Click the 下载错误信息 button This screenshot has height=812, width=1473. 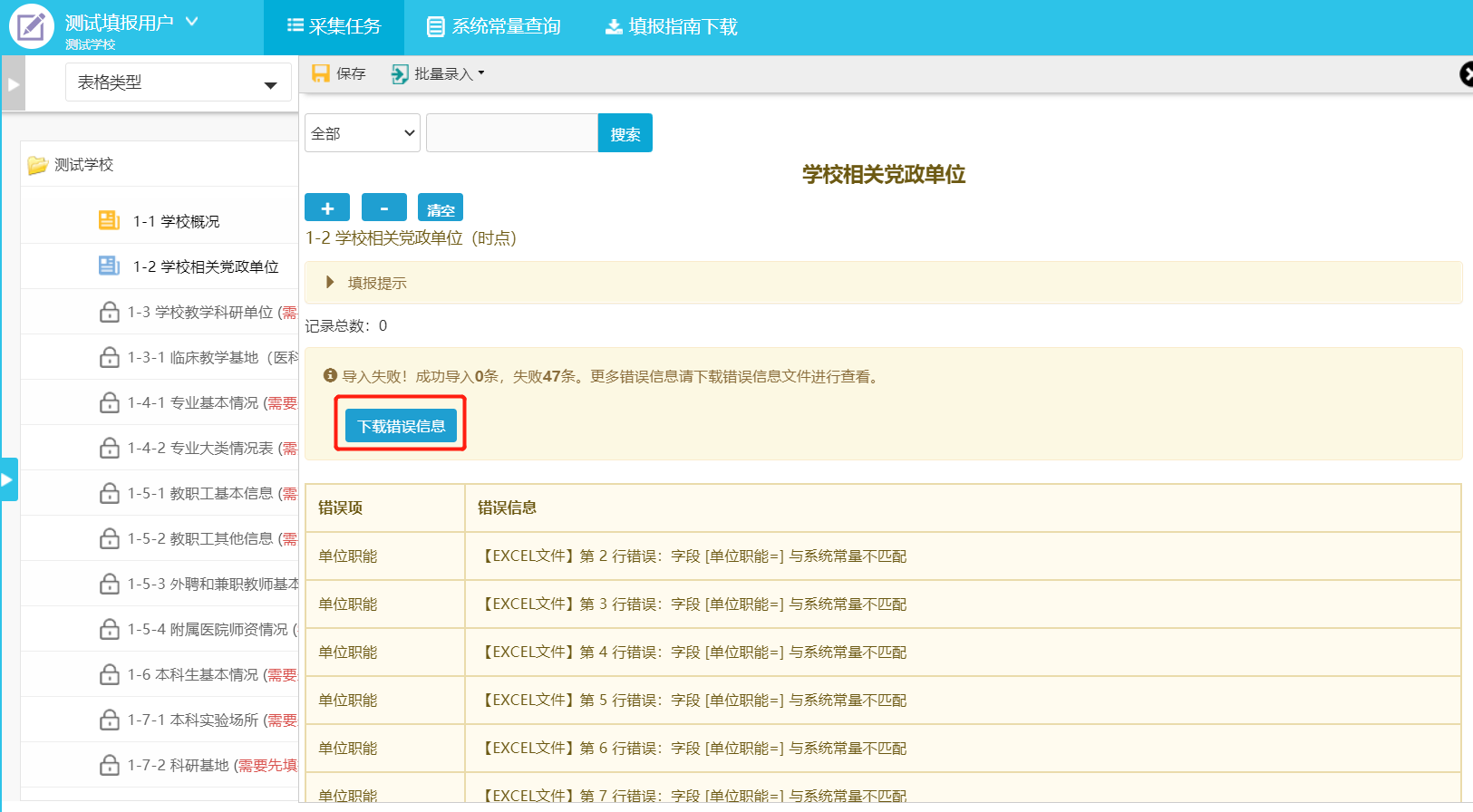point(401,425)
